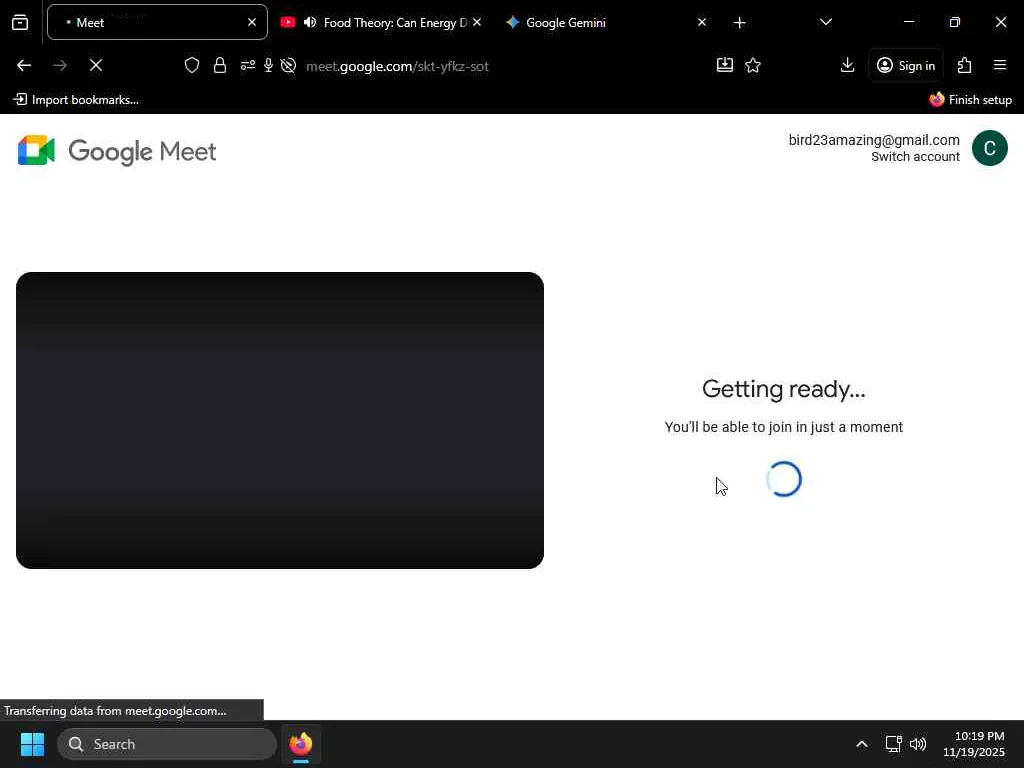Switch to the Google Gemini tab
The height and width of the screenshot is (768, 1024).
coord(604,22)
